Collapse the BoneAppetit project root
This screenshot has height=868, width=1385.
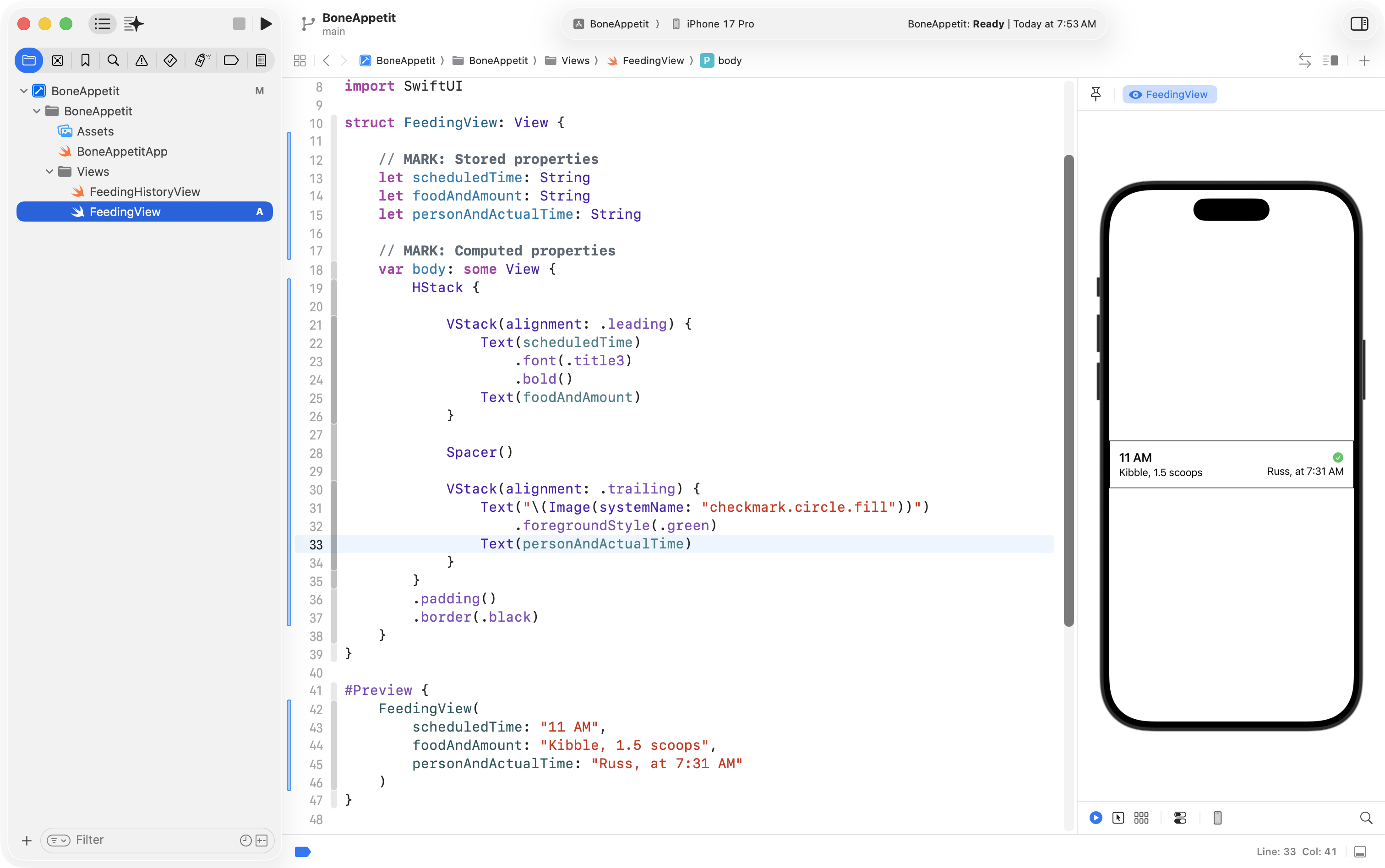pos(23,91)
